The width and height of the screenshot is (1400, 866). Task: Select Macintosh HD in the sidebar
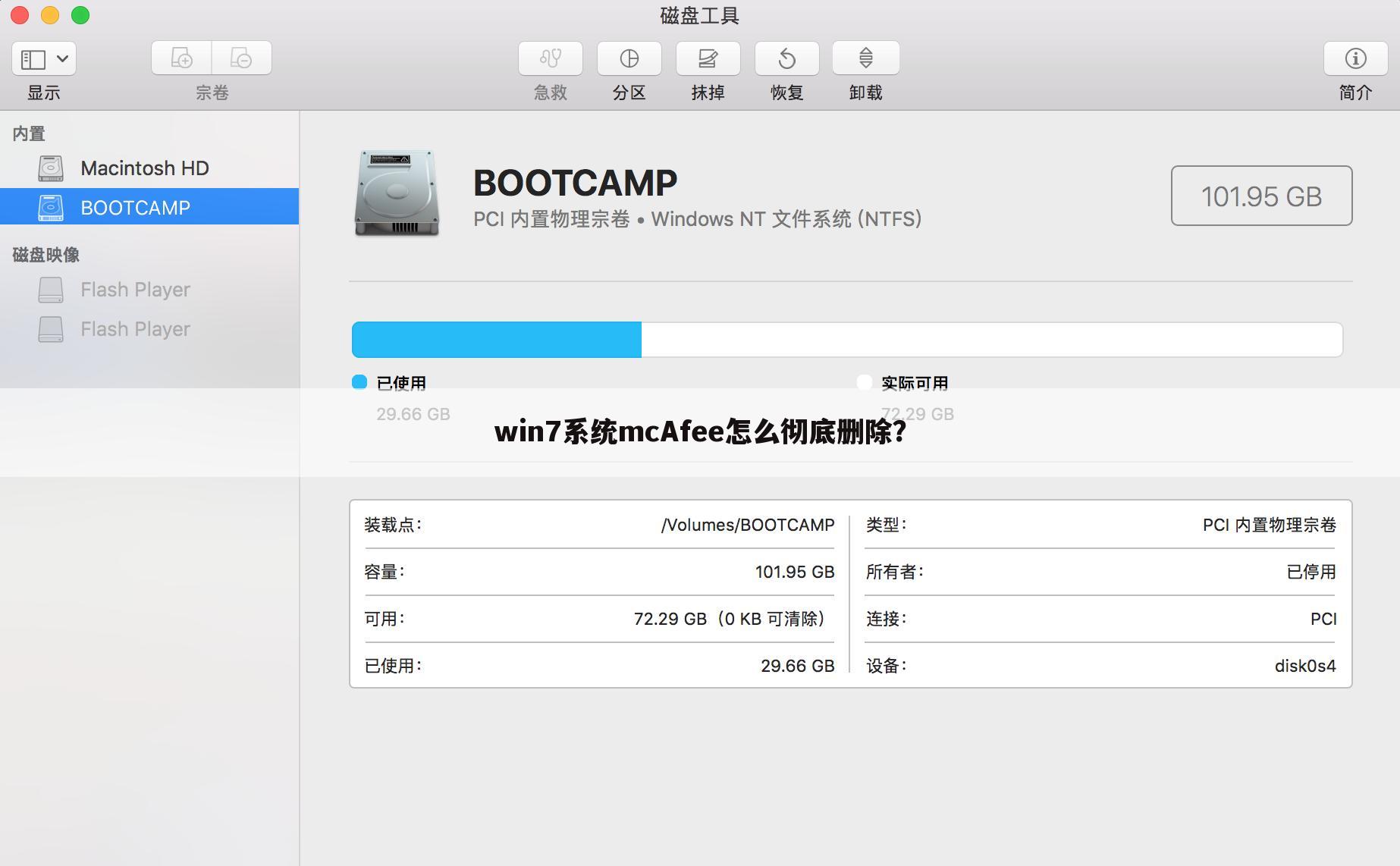[x=144, y=168]
